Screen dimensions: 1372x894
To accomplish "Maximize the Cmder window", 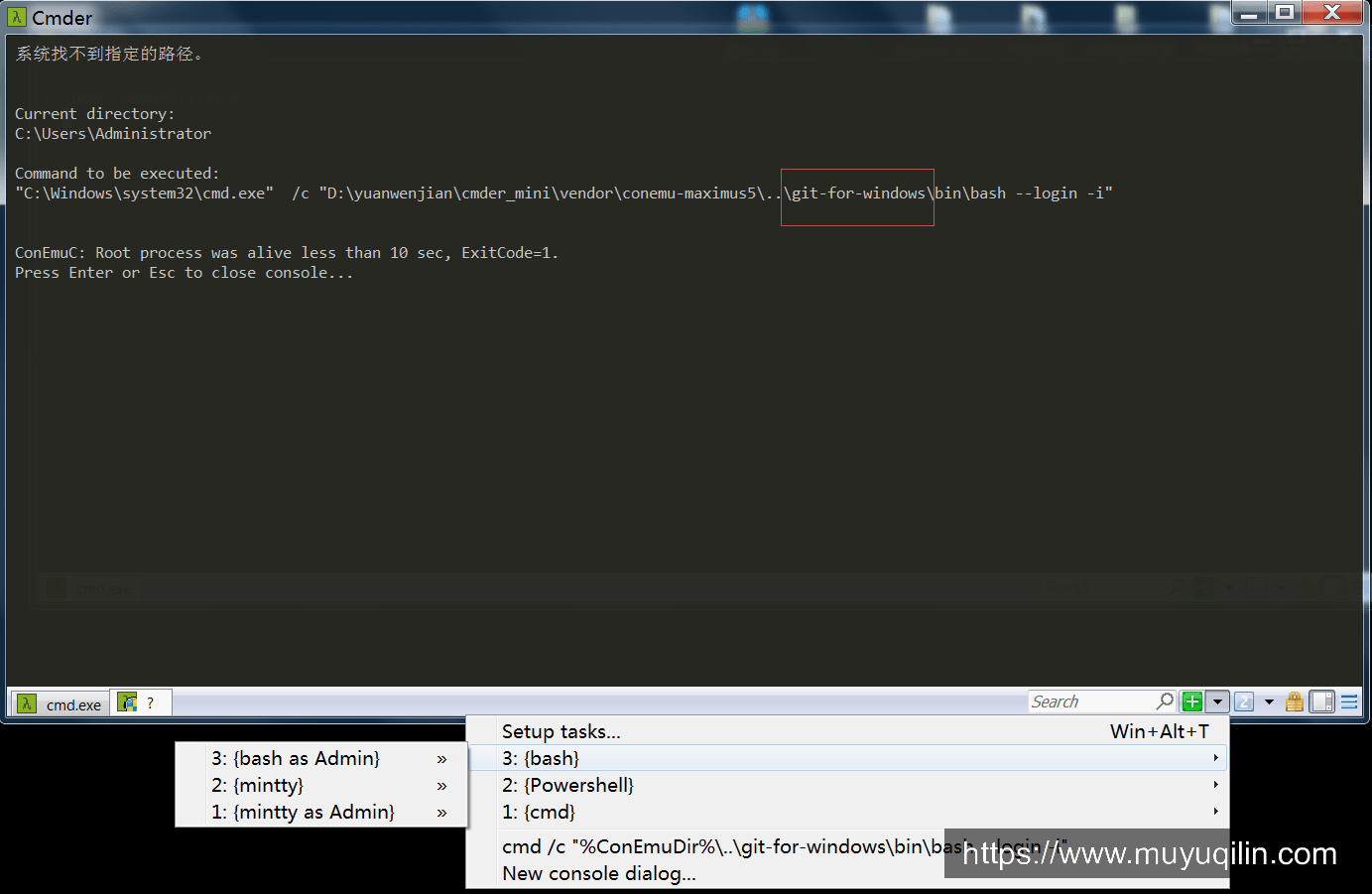I will (x=1284, y=12).
